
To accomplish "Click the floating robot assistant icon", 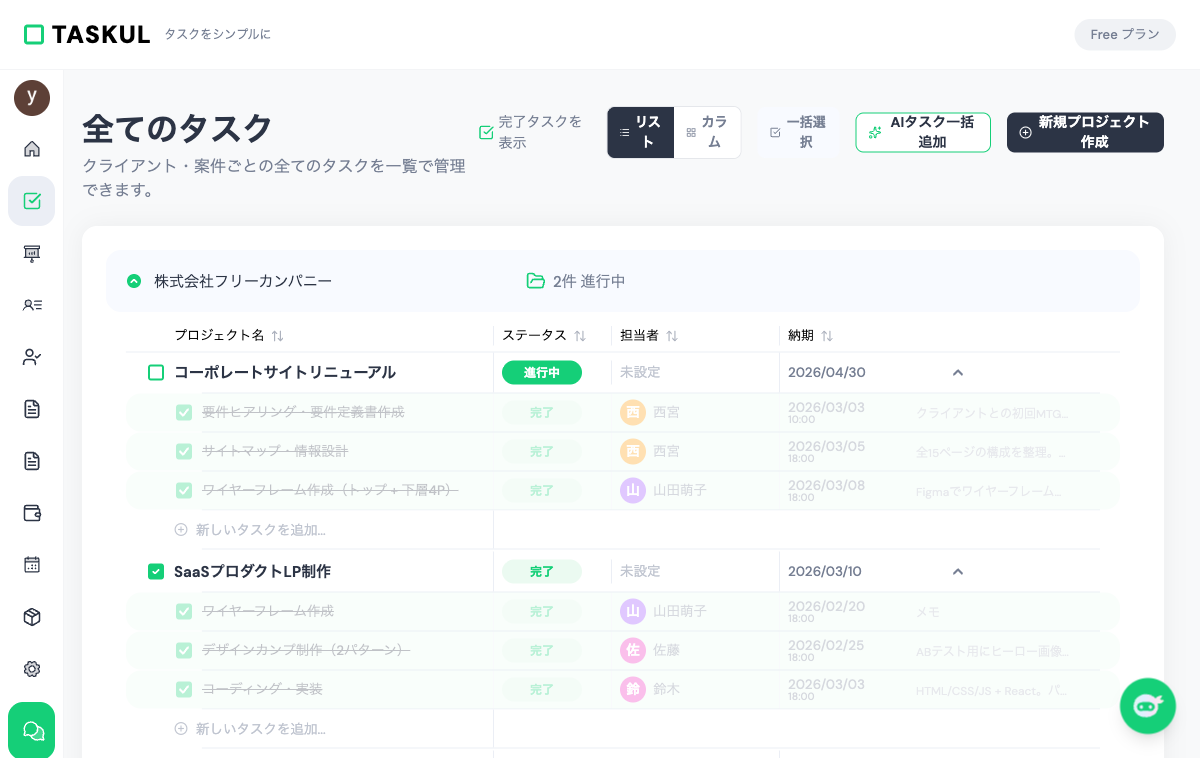I will [x=1147, y=706].
